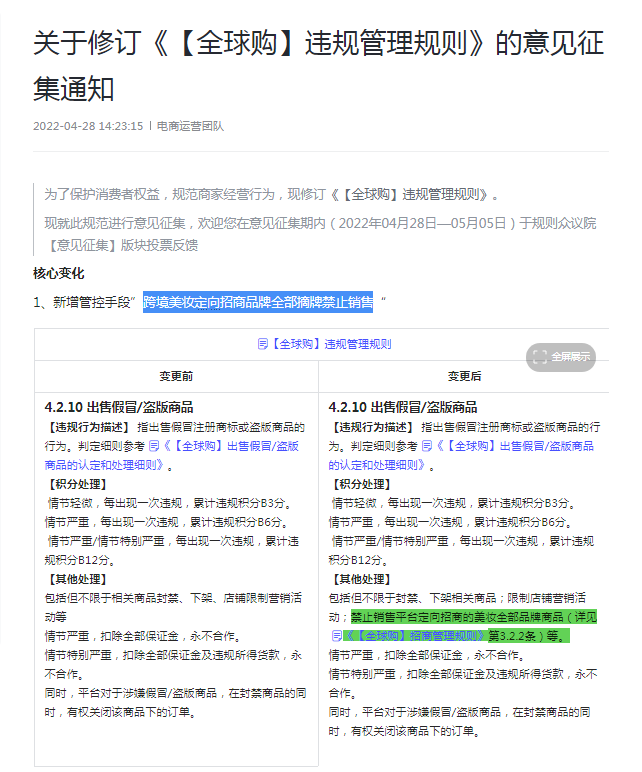Image resolution: width=642 pixels, height=772 pixels.
Task: Click the 变更前 column header
Action: (x=176, y=376)
